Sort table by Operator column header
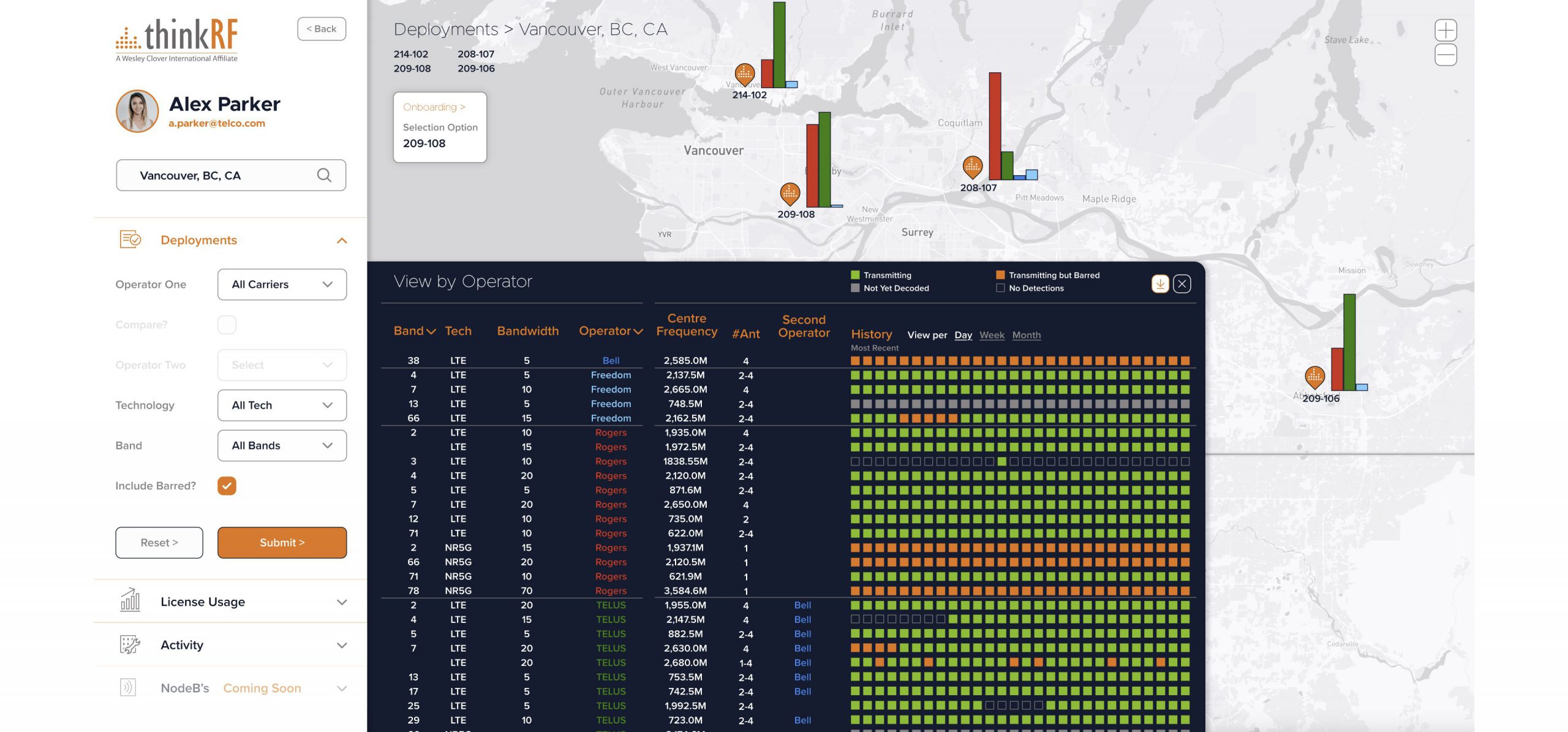 click(x=611, y=331)
